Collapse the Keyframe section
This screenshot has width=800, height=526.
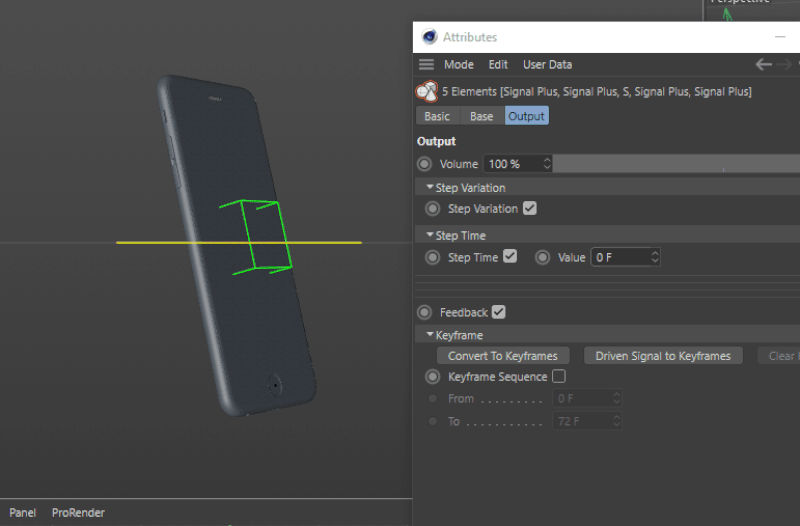[x=430, y=335]
